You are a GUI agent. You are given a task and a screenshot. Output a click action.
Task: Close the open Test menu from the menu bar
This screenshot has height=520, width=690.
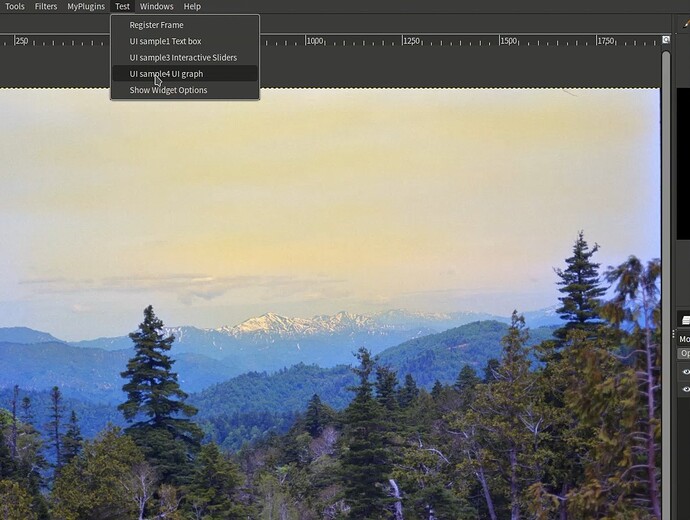coord(122,6)
